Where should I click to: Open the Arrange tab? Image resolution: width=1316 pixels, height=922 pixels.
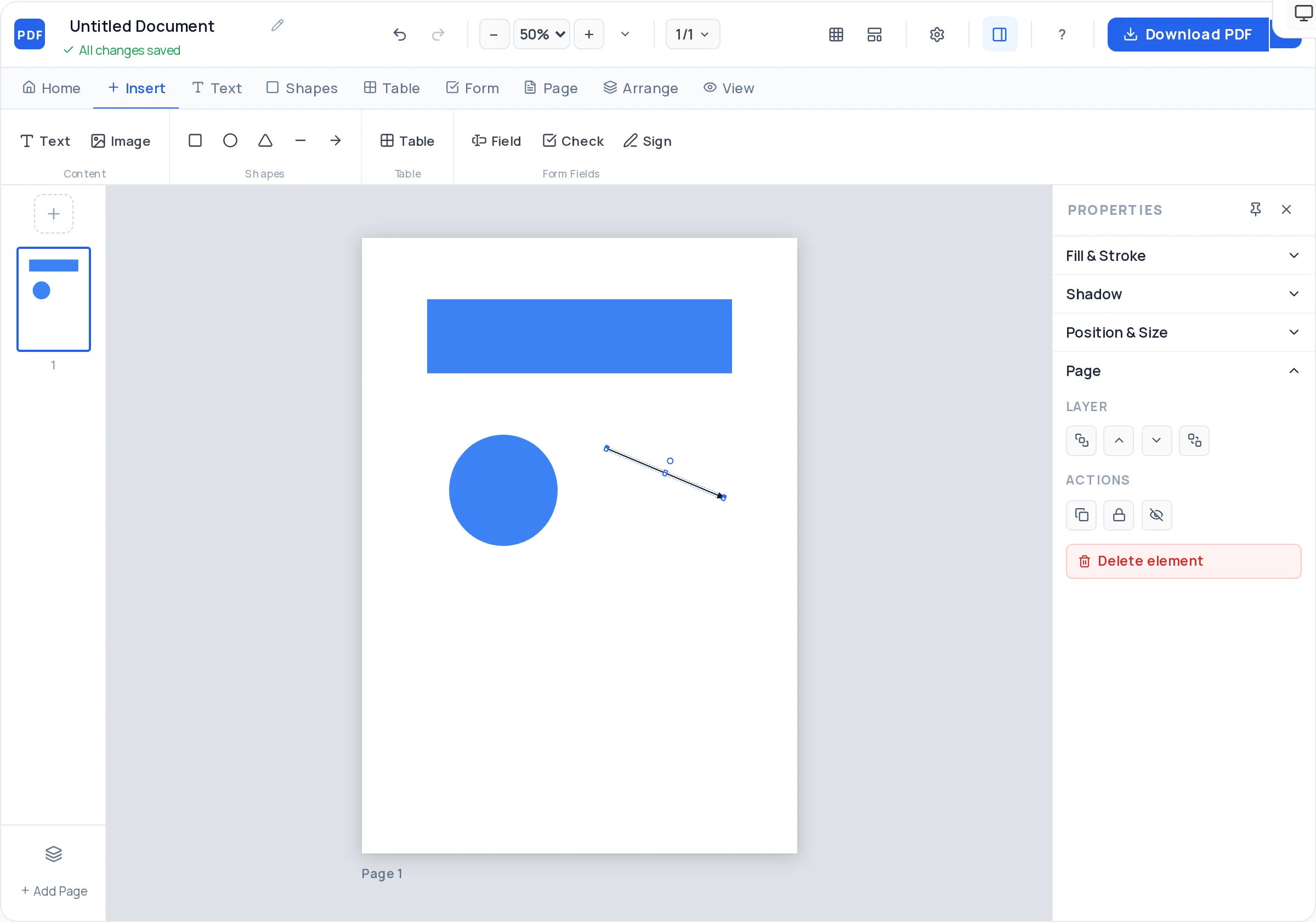coord(641,88)
